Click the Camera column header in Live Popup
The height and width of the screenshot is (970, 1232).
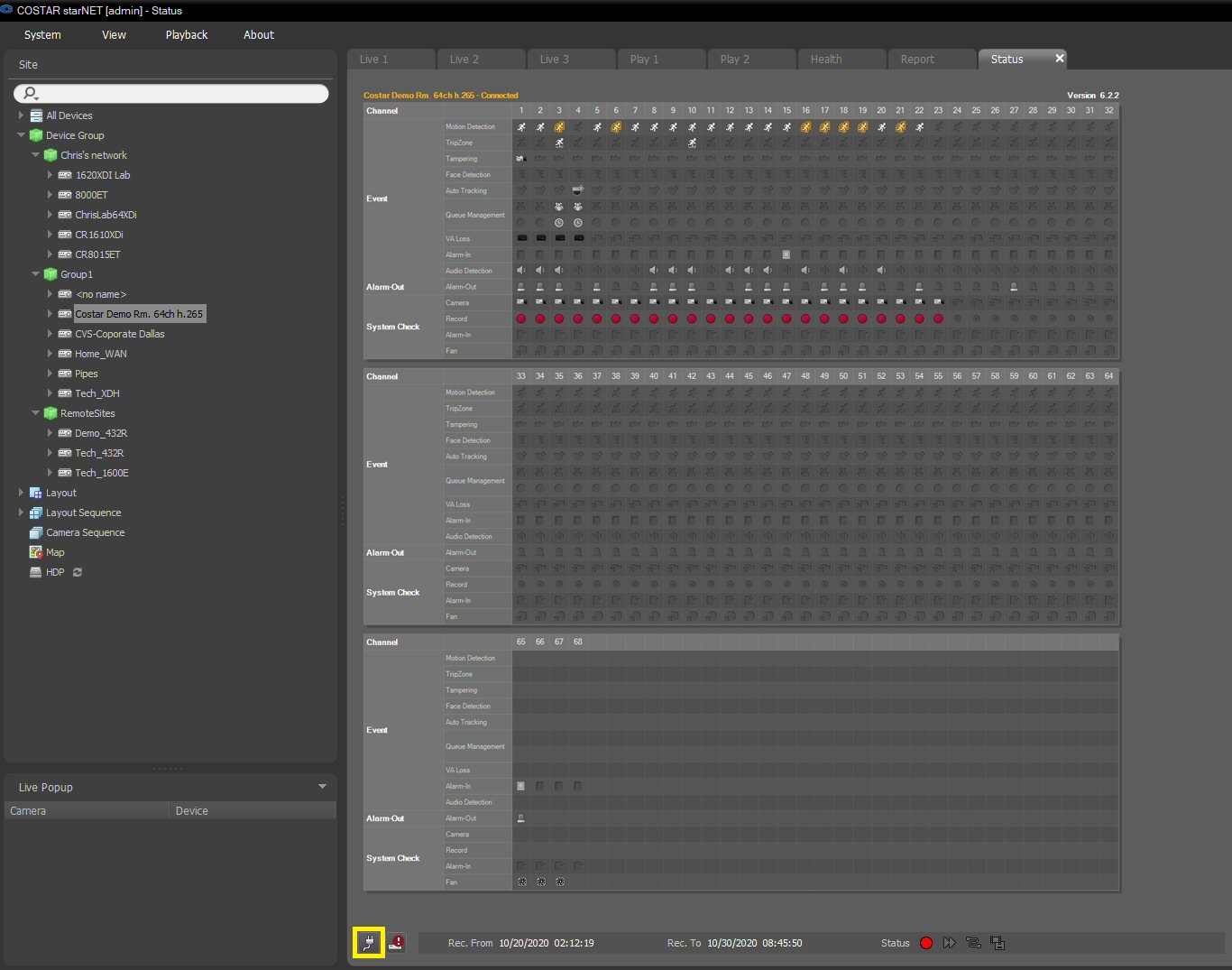[x=87, y=810]
